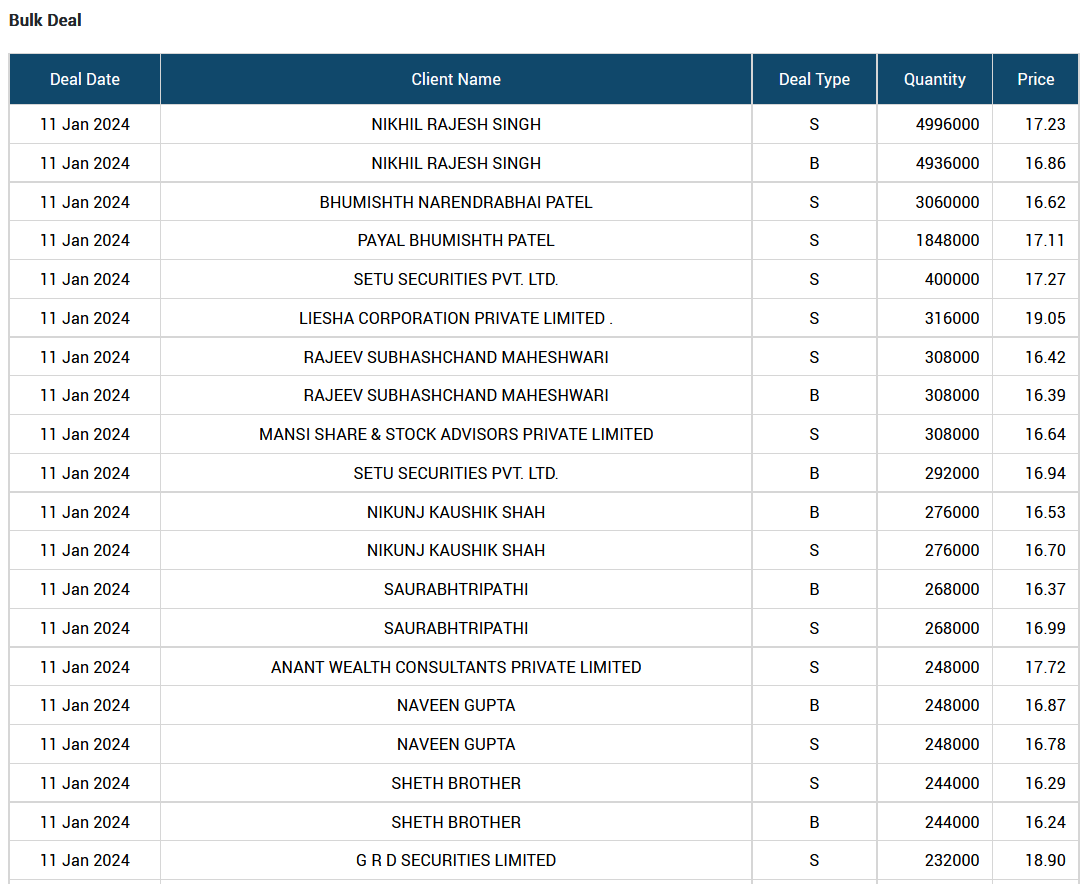Select client BHUMISHTH NARENDRABHAI PATEL
Viewport: 1084px width, 889px height.
coord(456,202)
